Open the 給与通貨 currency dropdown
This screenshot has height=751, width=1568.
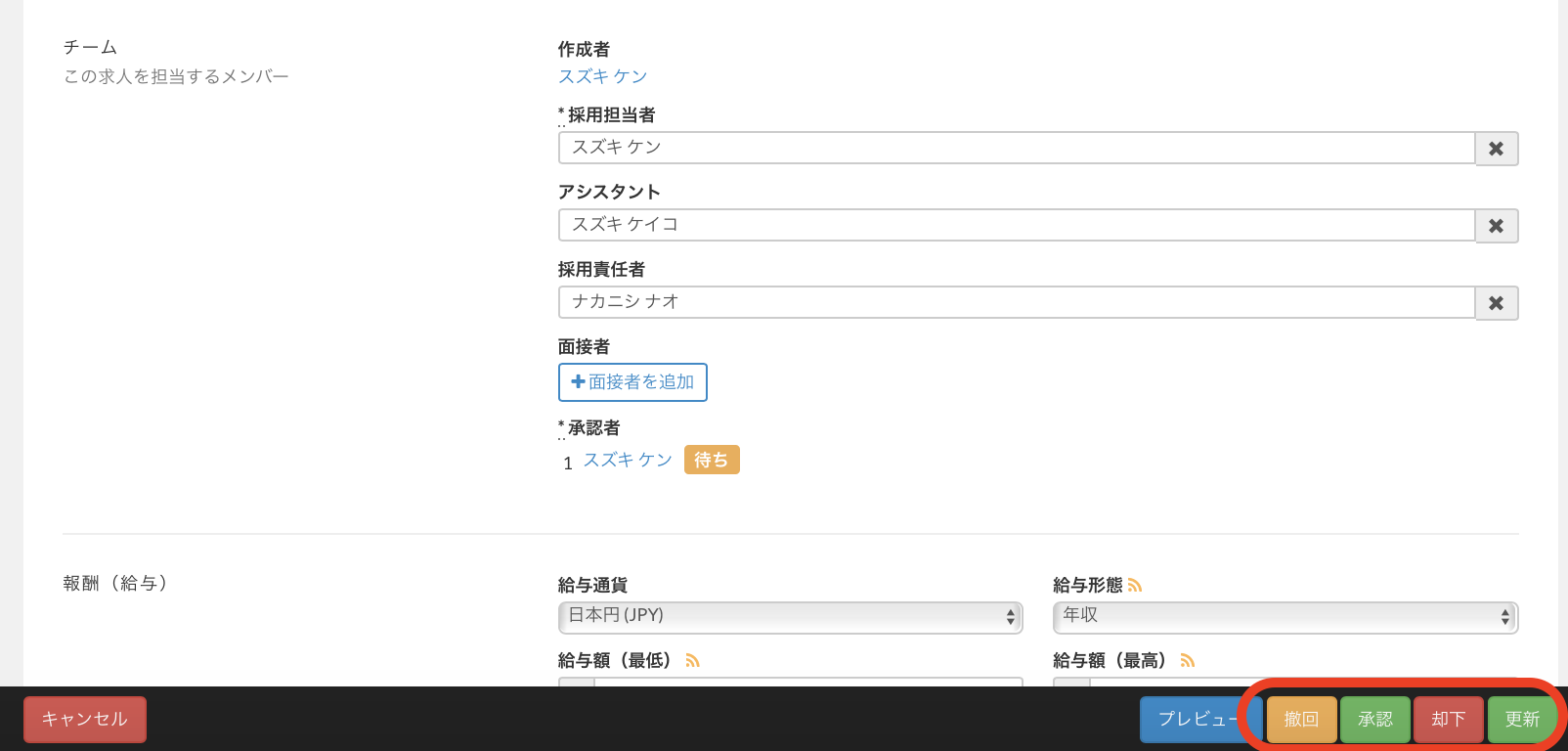(790, 616)
